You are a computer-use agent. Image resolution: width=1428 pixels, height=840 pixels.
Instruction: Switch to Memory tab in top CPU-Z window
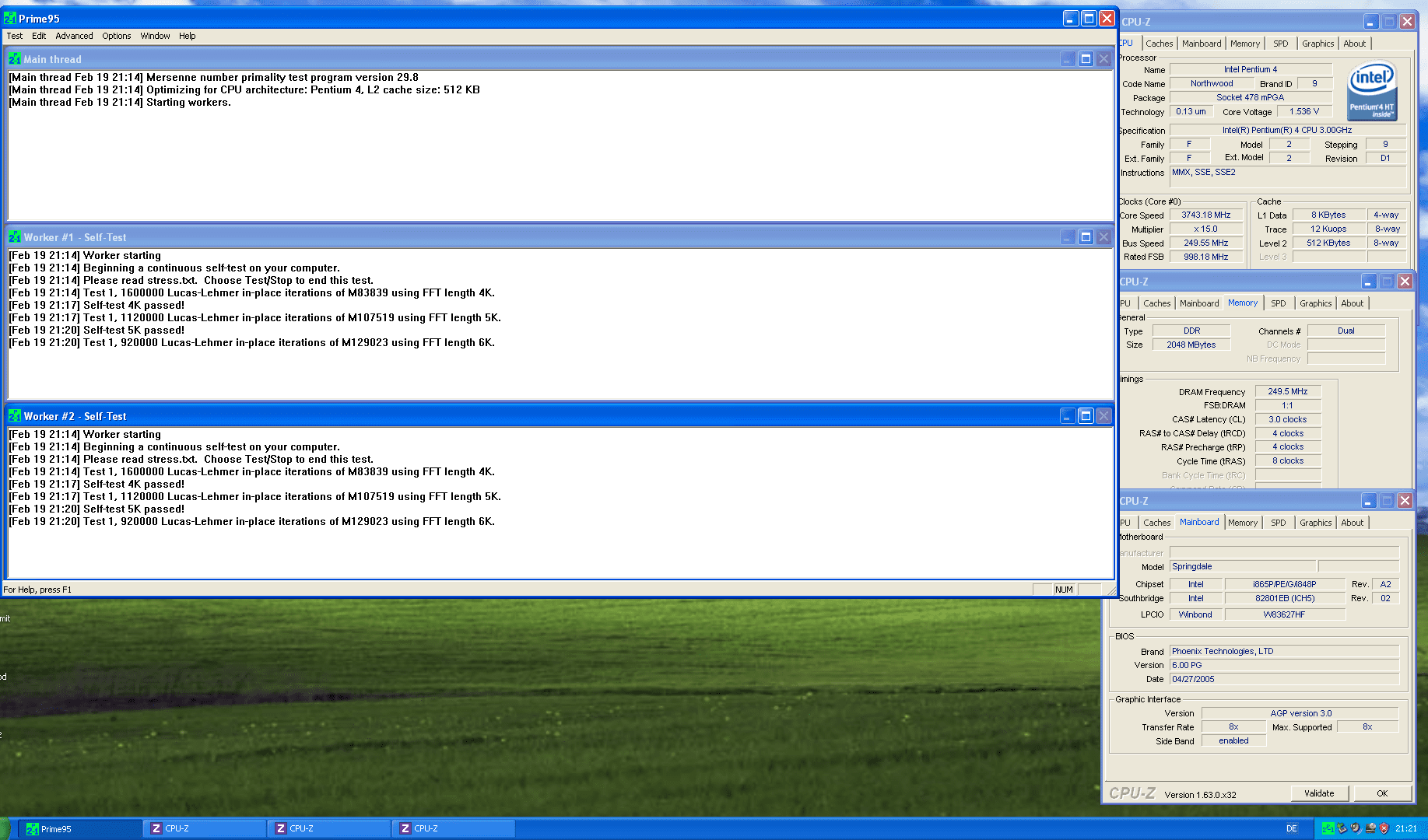1245,44
